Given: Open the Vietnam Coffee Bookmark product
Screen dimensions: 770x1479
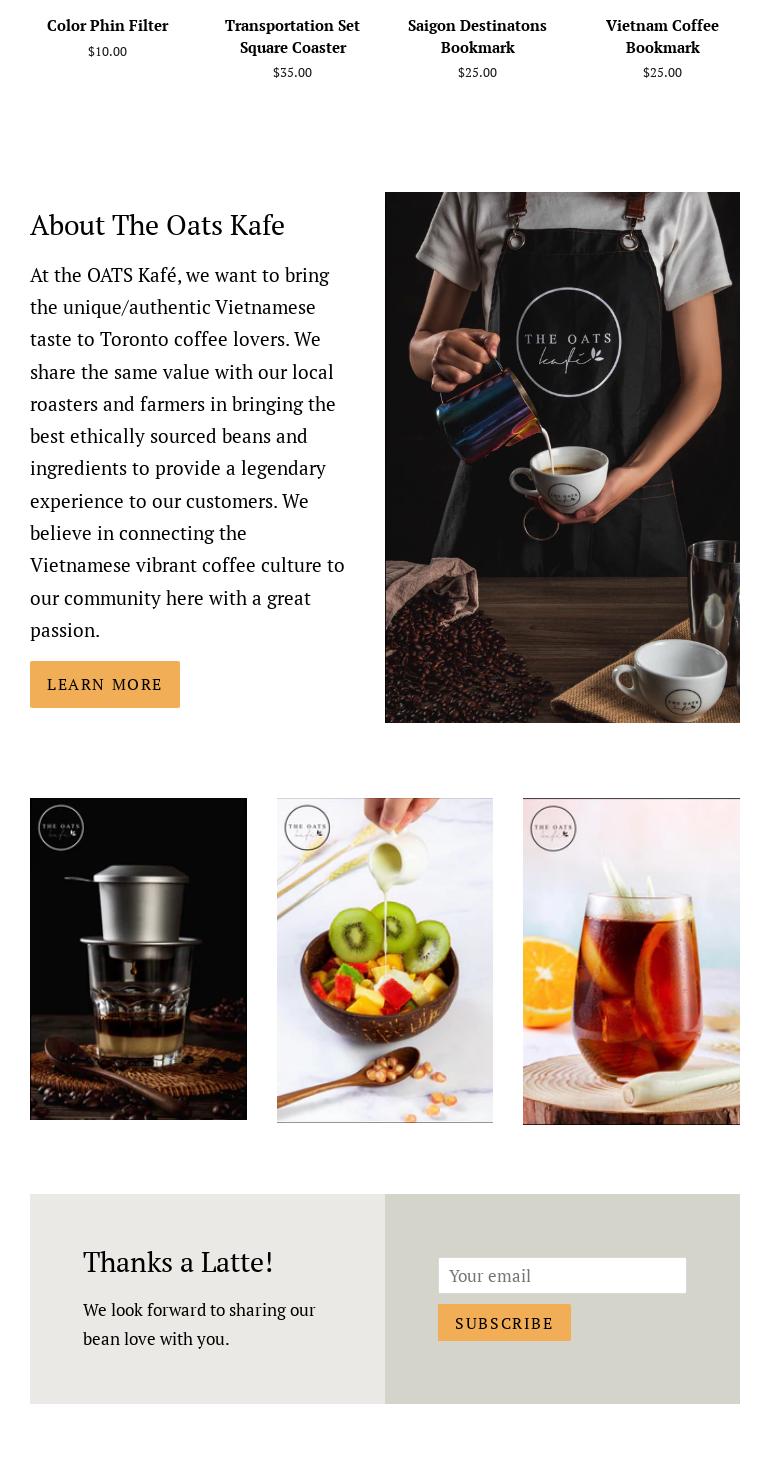Looking at the screenshot, I should click(x=662, y=36).
